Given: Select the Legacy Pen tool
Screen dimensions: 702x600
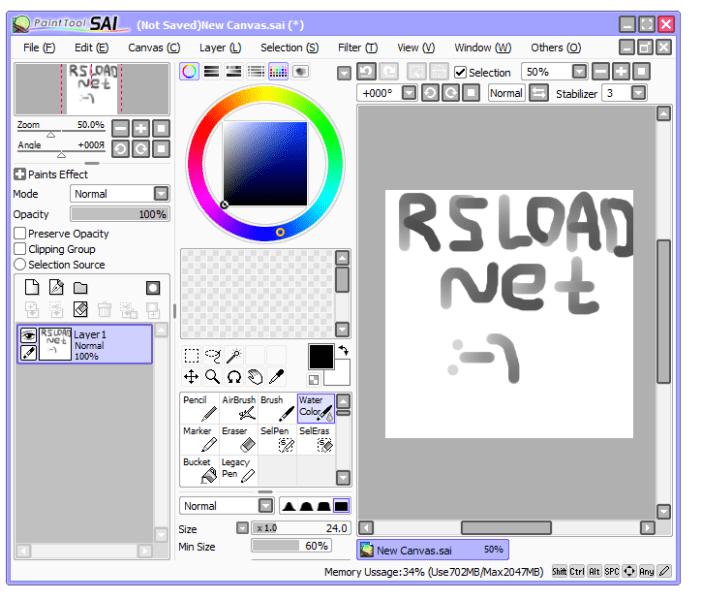Looking at the screenshot, I should tap(239, 470).
